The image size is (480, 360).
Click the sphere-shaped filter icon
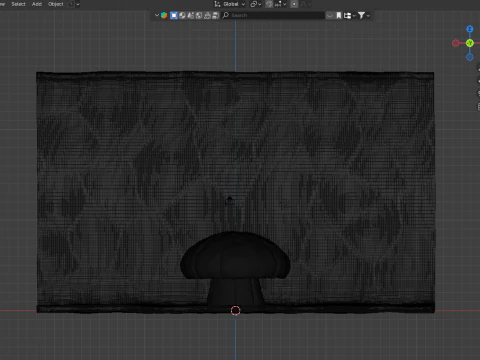tap(182, 15)
